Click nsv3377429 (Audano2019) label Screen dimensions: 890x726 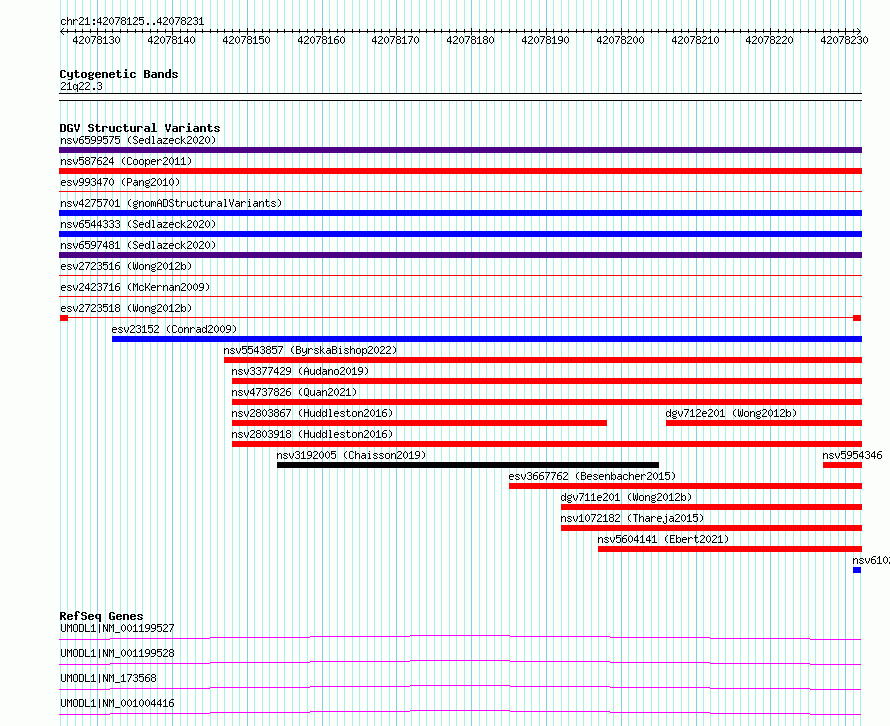click(x=300, y=371)
